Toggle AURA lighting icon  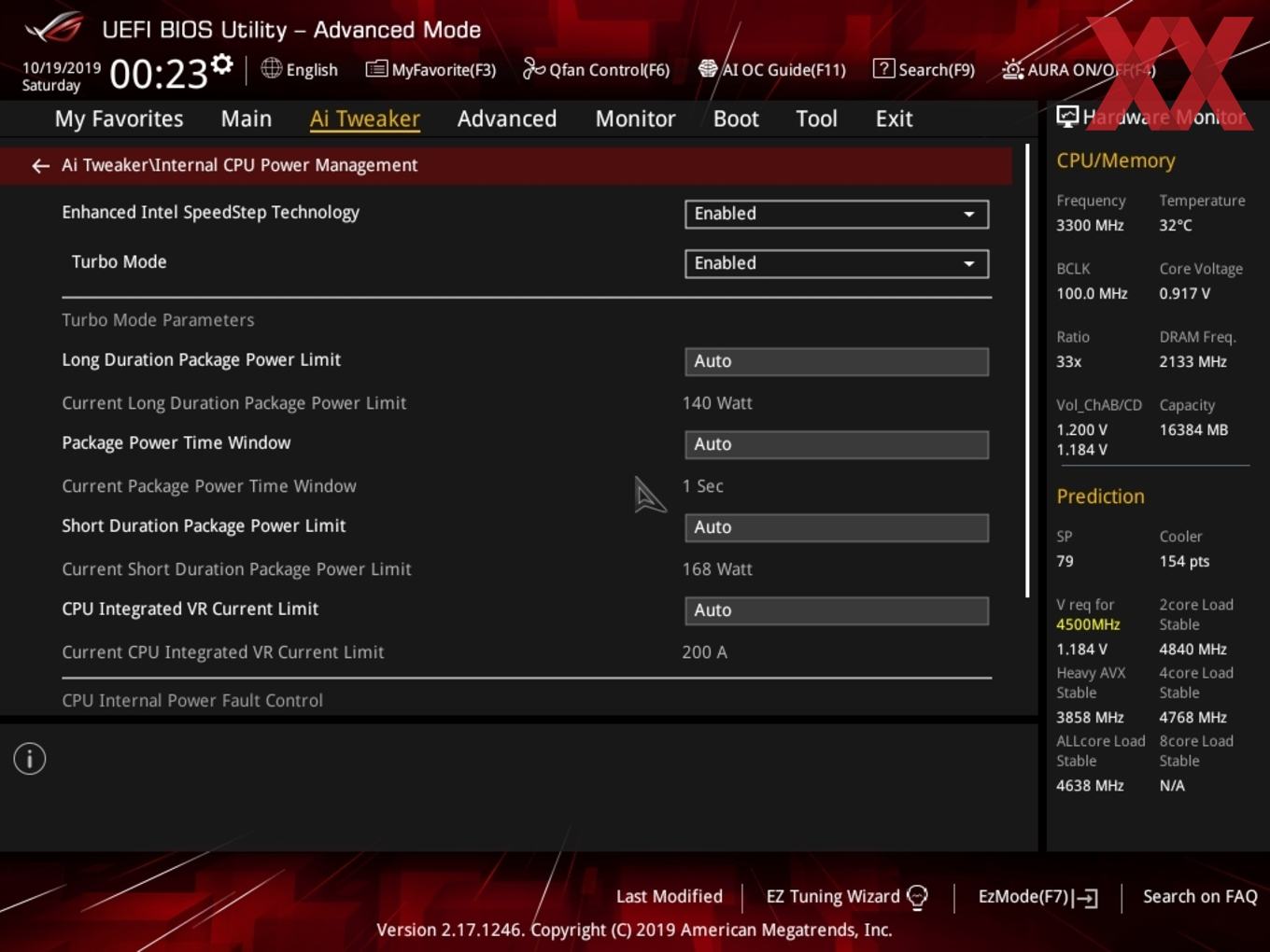pyautogui.click(x=1012, y=69)
